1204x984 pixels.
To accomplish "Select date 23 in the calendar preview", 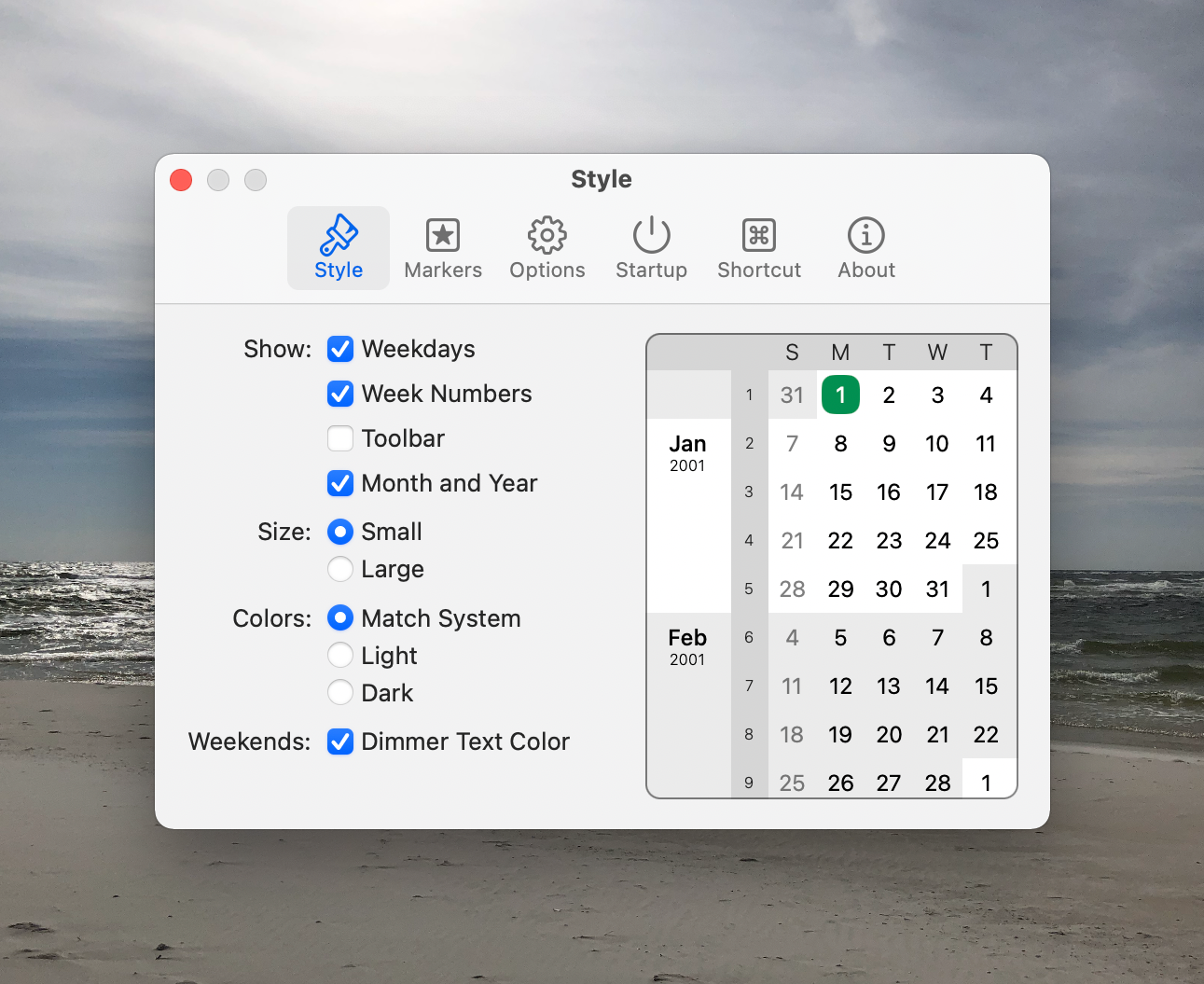I will 889,541.
